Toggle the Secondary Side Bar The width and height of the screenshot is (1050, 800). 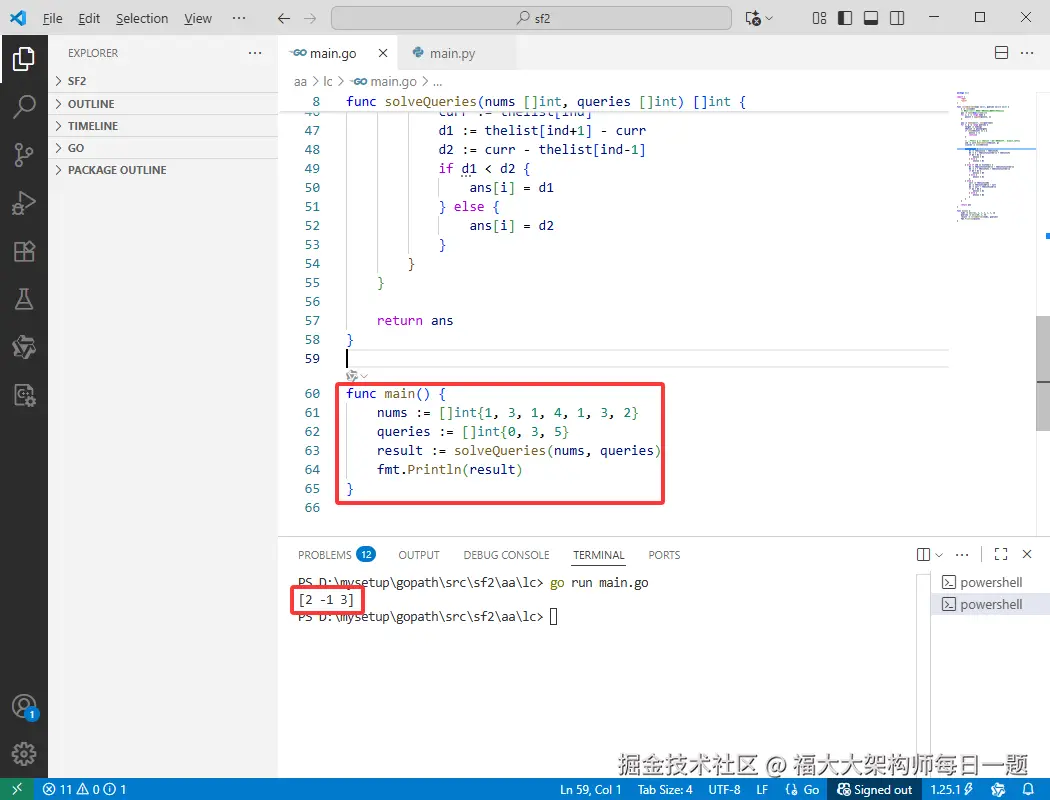point(897,18)
